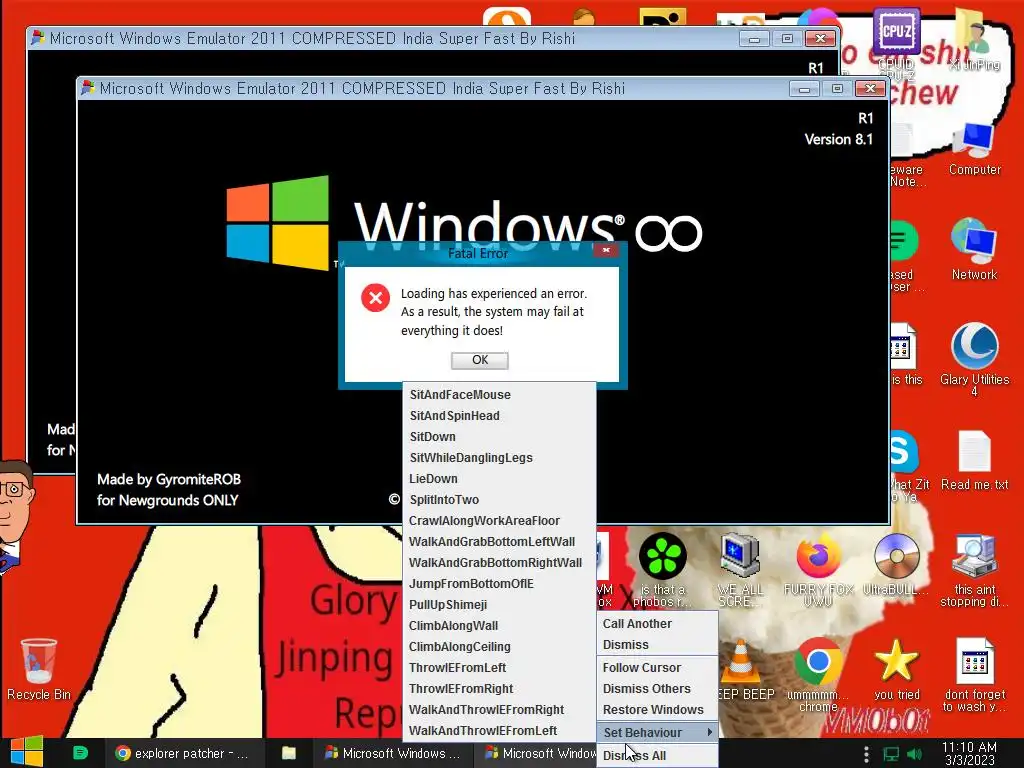The width and height of the screenshot is (1024, 768).
Task: Open the UltraBULL... disc icon
Action: 897,566
